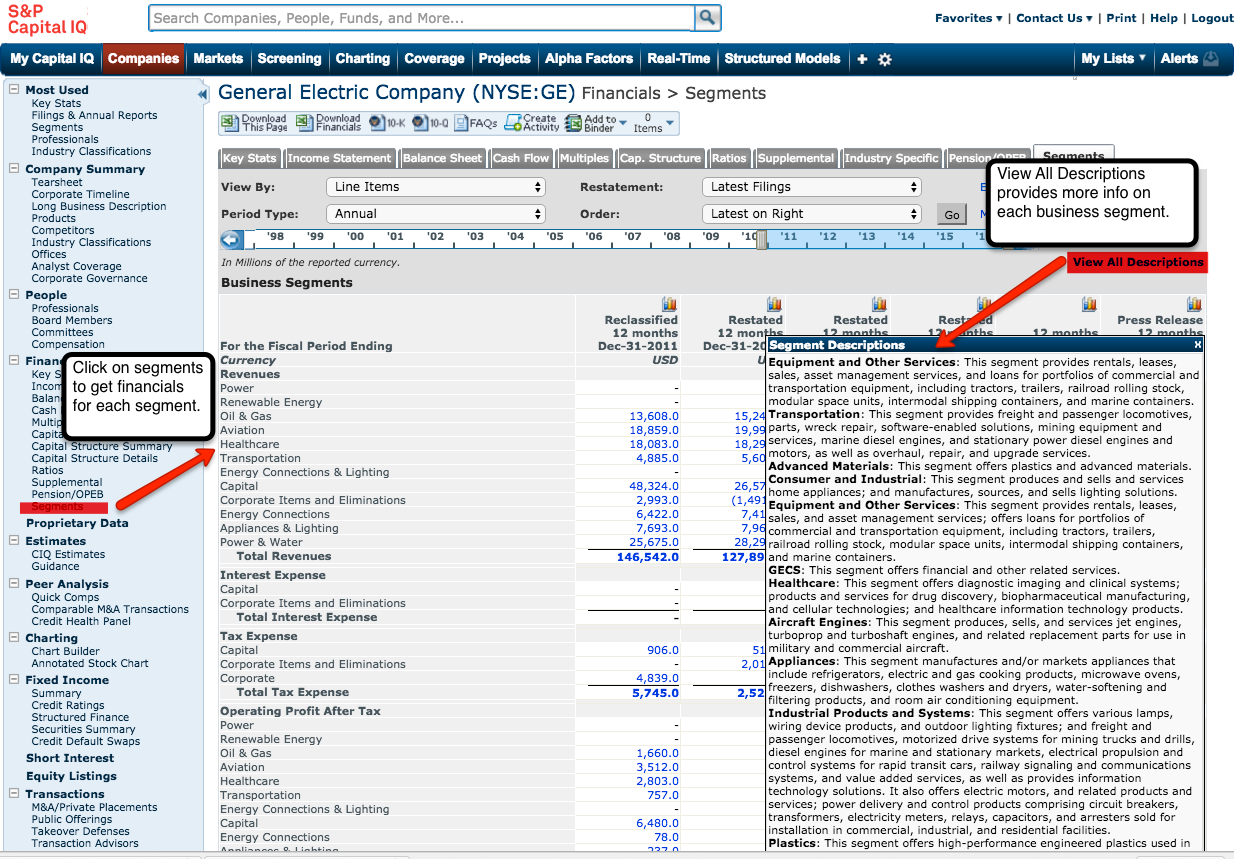
Task: Click the Download Financials Excel icon
Action: 304,122
